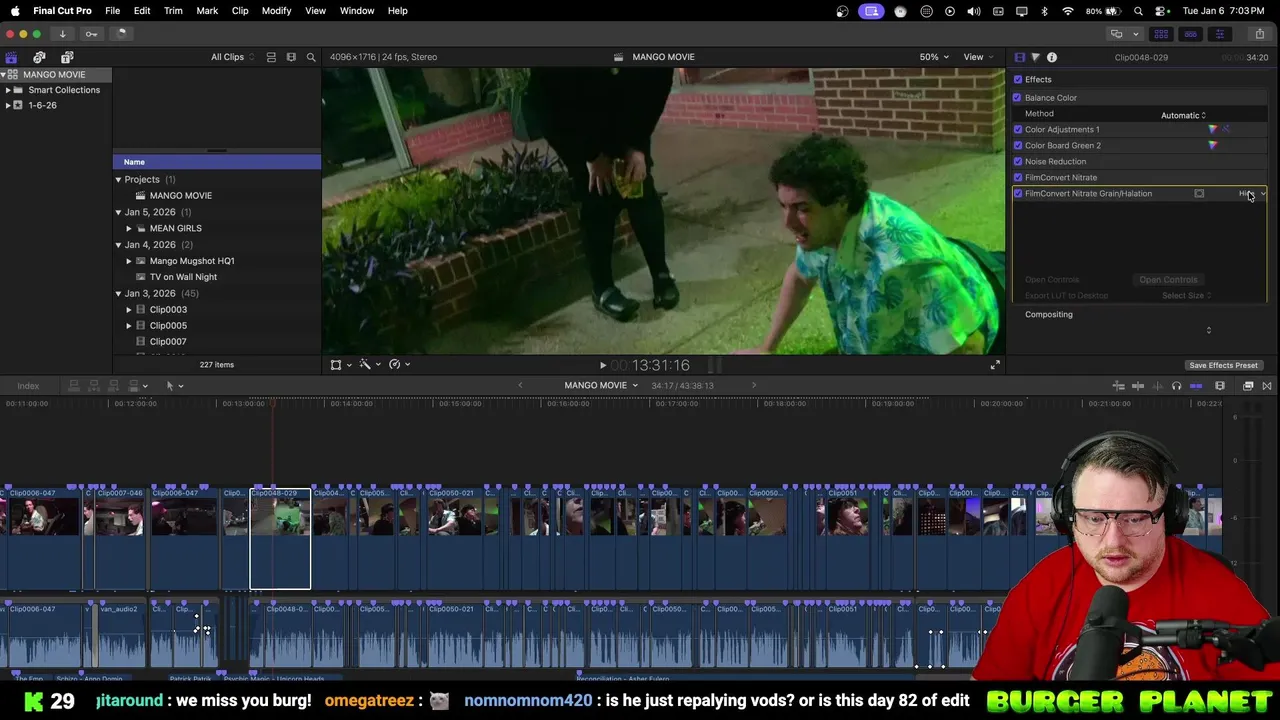
Task: Open the viewer 50% zoom dropdown
Action: [x=933, y=57]
